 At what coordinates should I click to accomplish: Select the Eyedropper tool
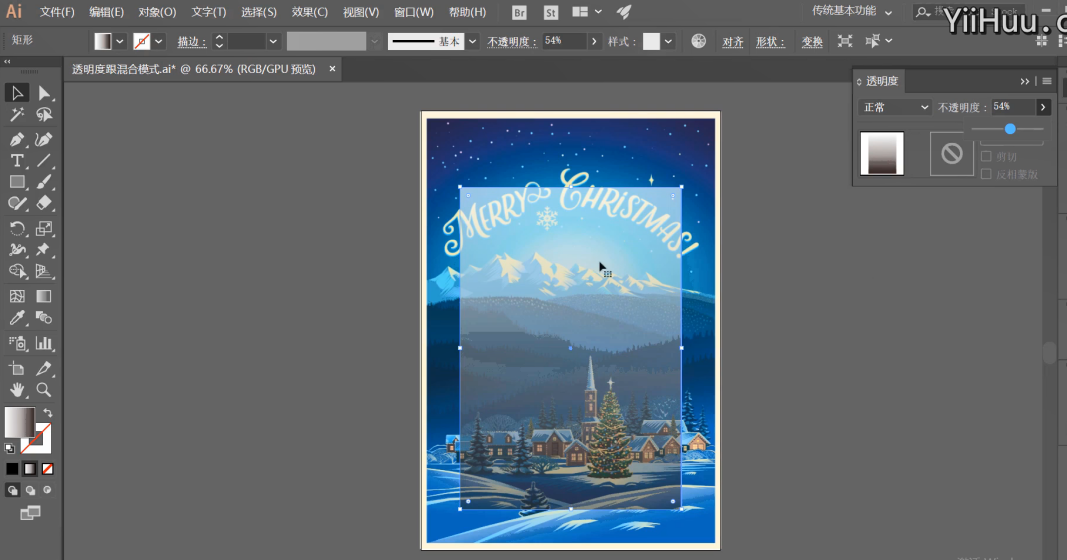pos(17,318)
